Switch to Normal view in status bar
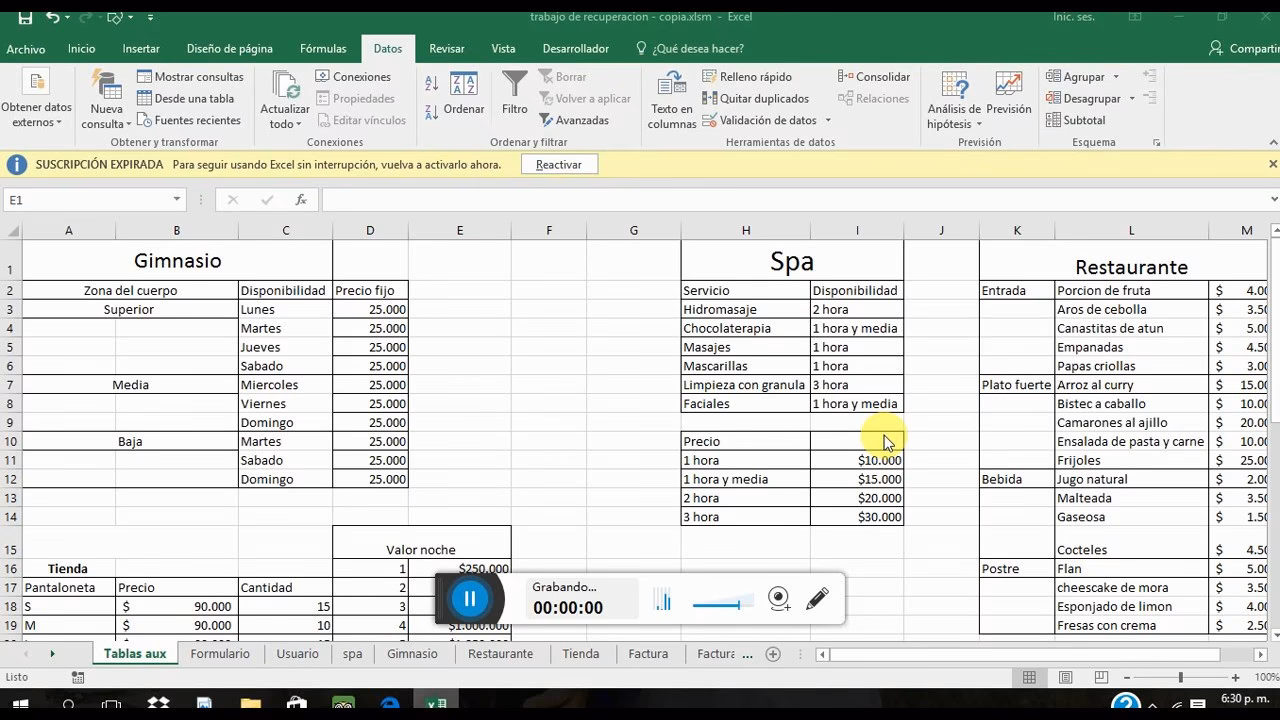The image size is (1280, 720). 1029,678
